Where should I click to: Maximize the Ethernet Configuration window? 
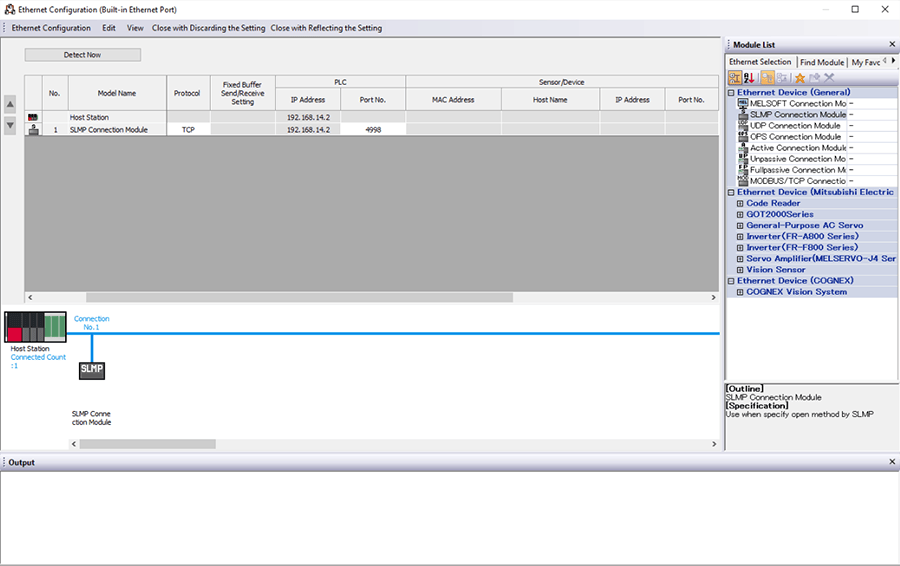[x=855, y=9]
